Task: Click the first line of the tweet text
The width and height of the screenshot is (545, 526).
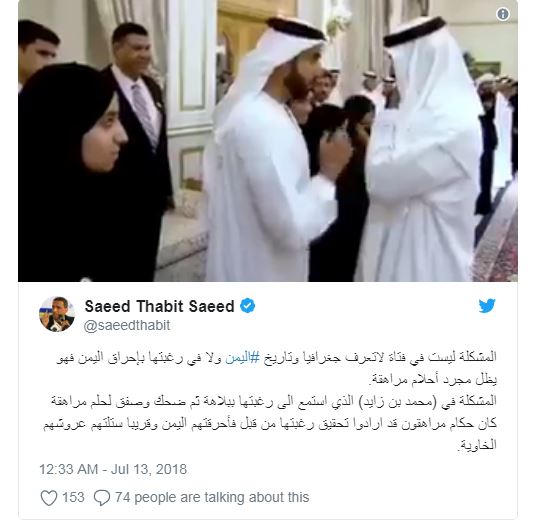Action: click(x=277, y=358)
